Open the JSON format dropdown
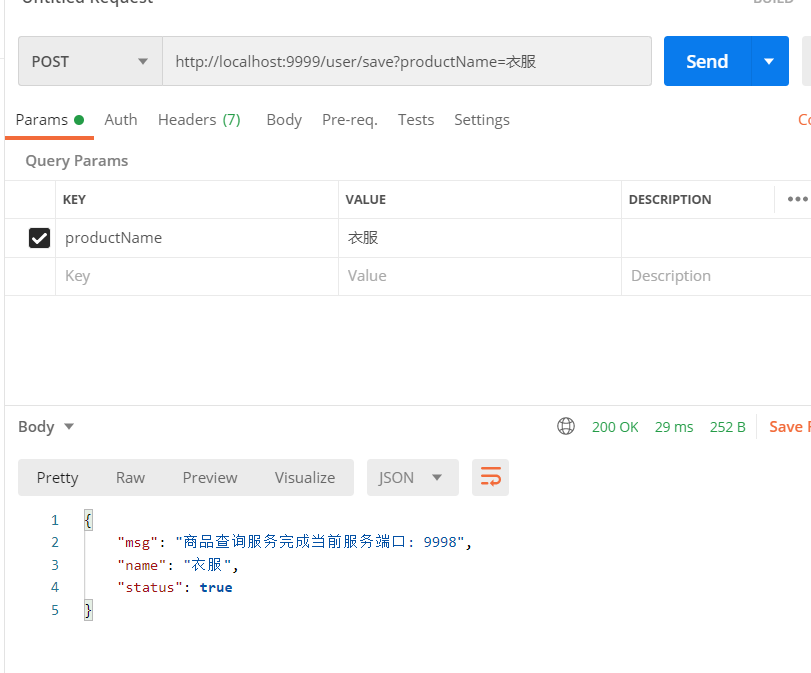Screen dimensions: 811x673 [x=413, y=477]
